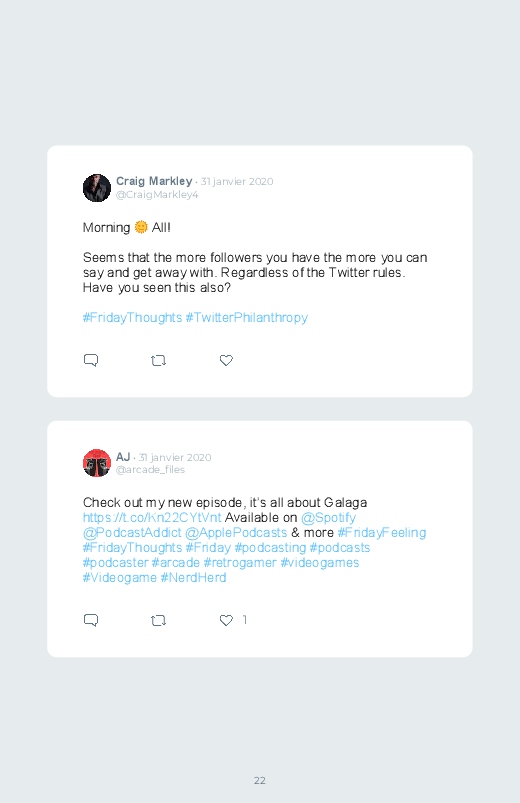Image resolution: width=520 pixels, height=803 pixels.
Task: Open the @PodcastAddict mention
Action: click(x=132, y=533)
